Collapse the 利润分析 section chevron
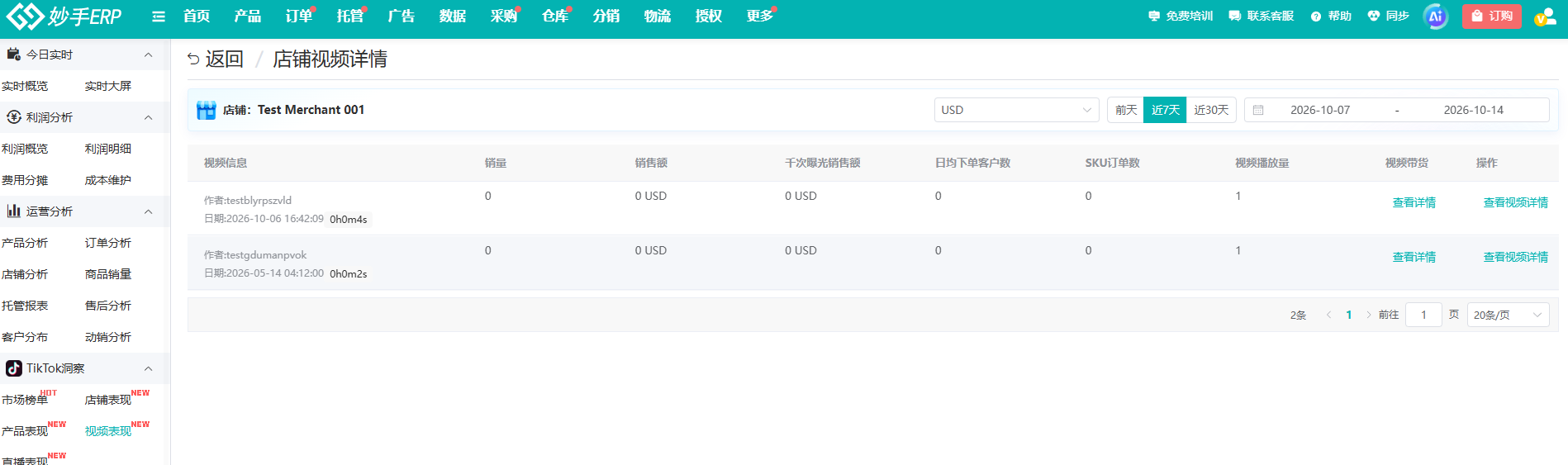Screen dimensions: 1568x465 point(149,117)
